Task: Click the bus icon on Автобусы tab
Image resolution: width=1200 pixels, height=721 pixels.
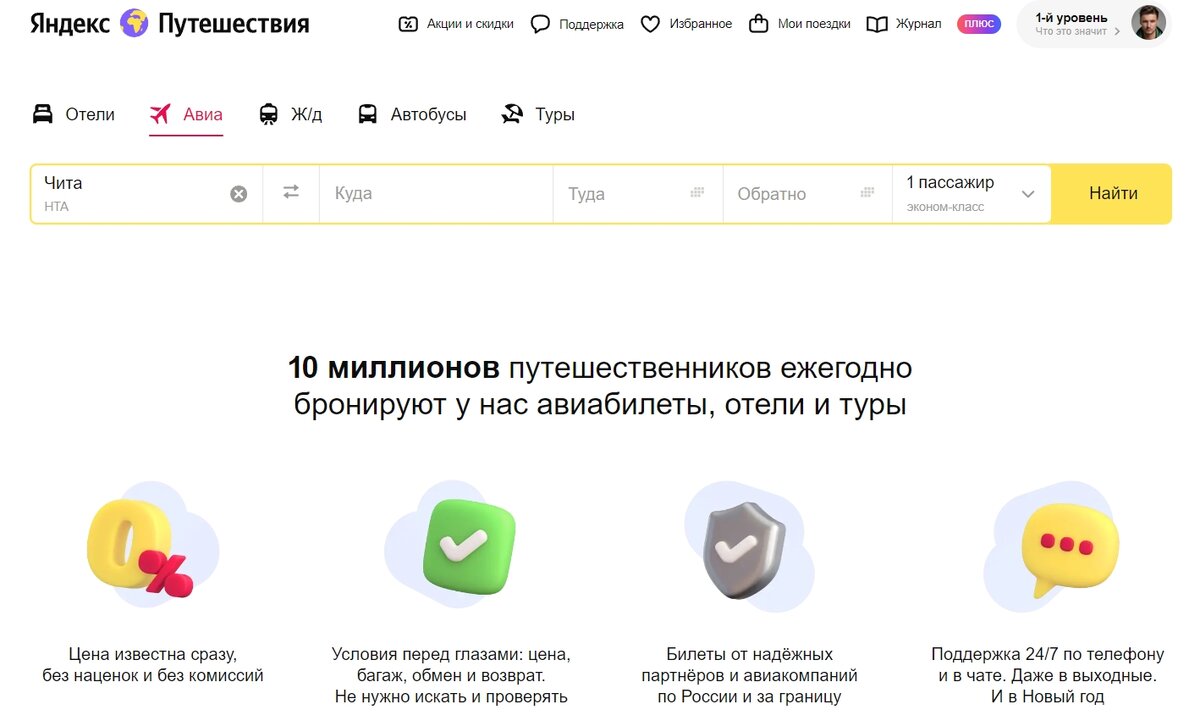Action: [x=367, y=113]
